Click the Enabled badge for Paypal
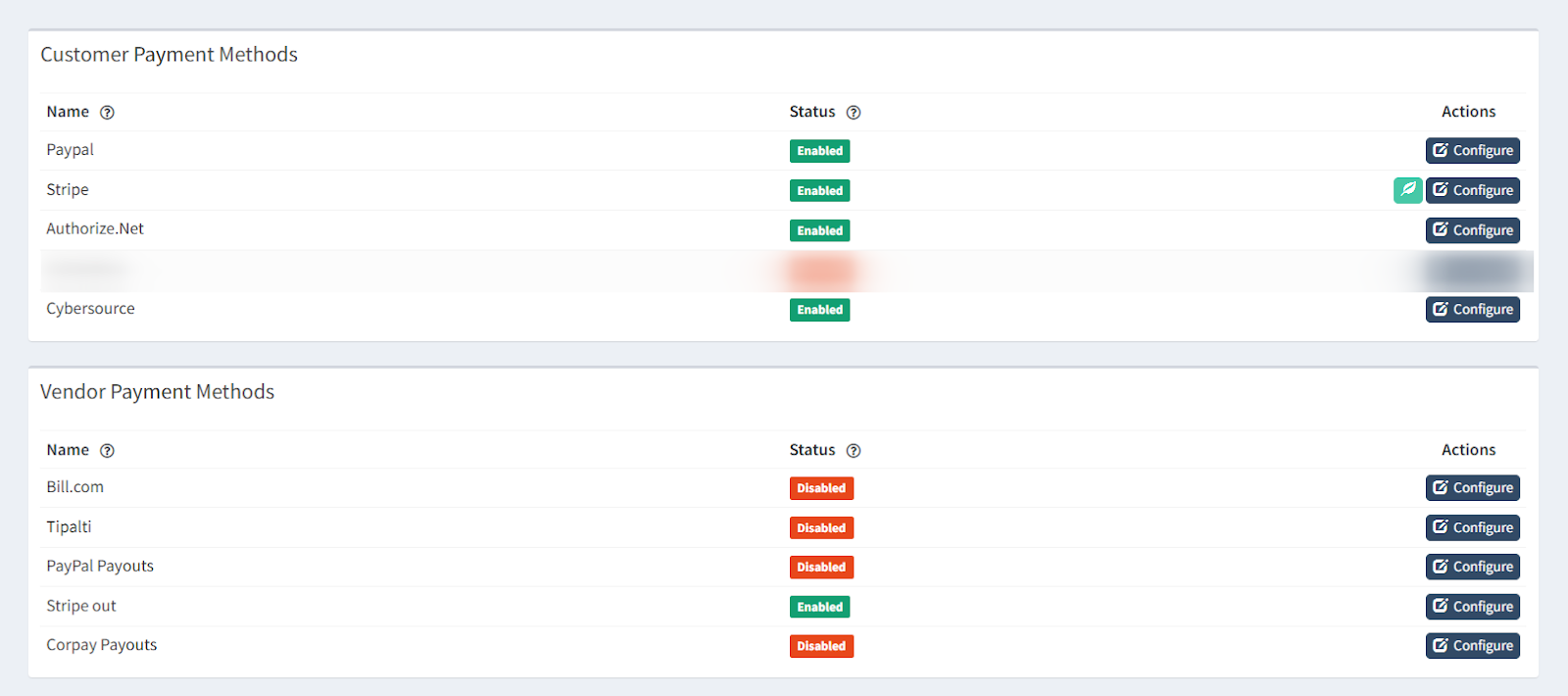This screenshot has height=696, width=1568. (x=819, y=151)
